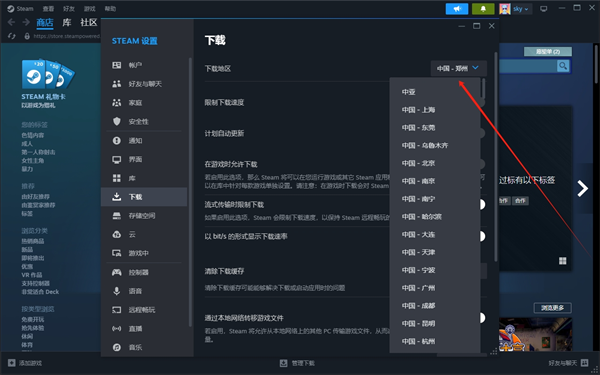The height and width of the screenshot is (375, 600).
Task: Select the 控制器 gamepad icon
Action: 117,272
